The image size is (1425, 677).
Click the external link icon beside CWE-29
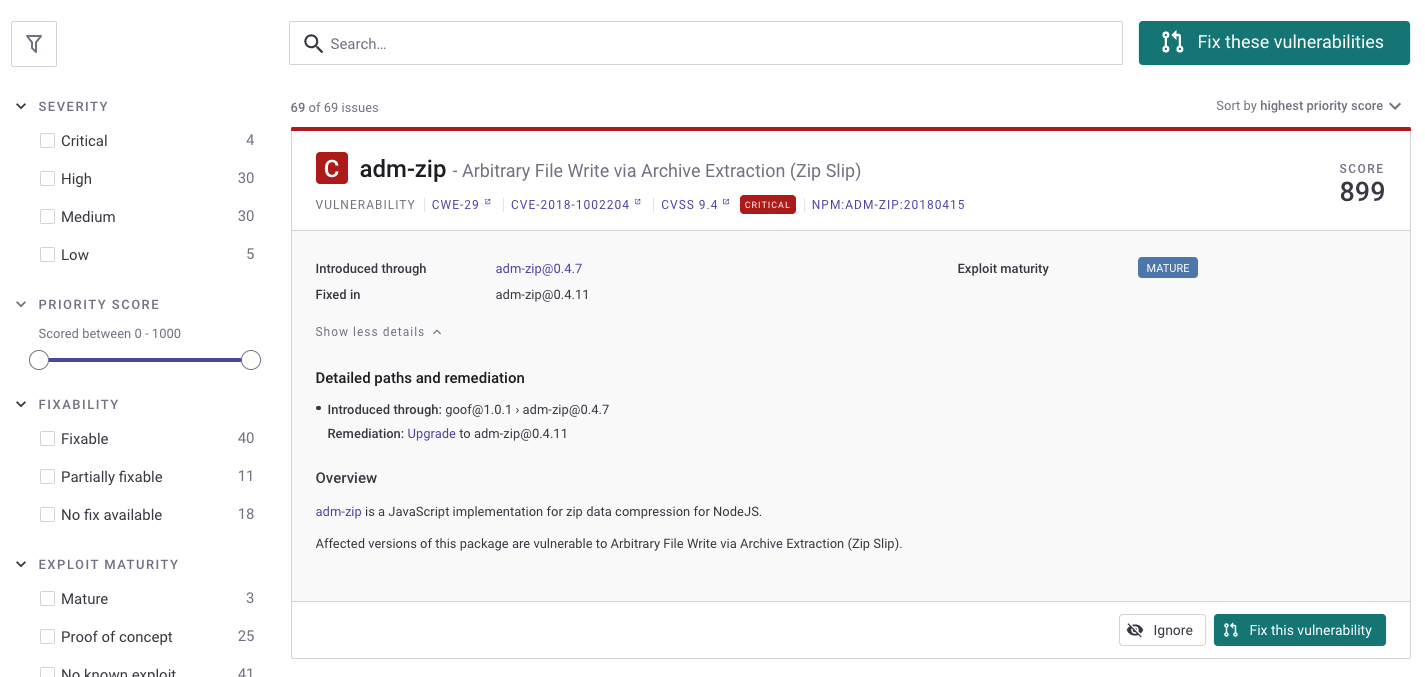488,203
